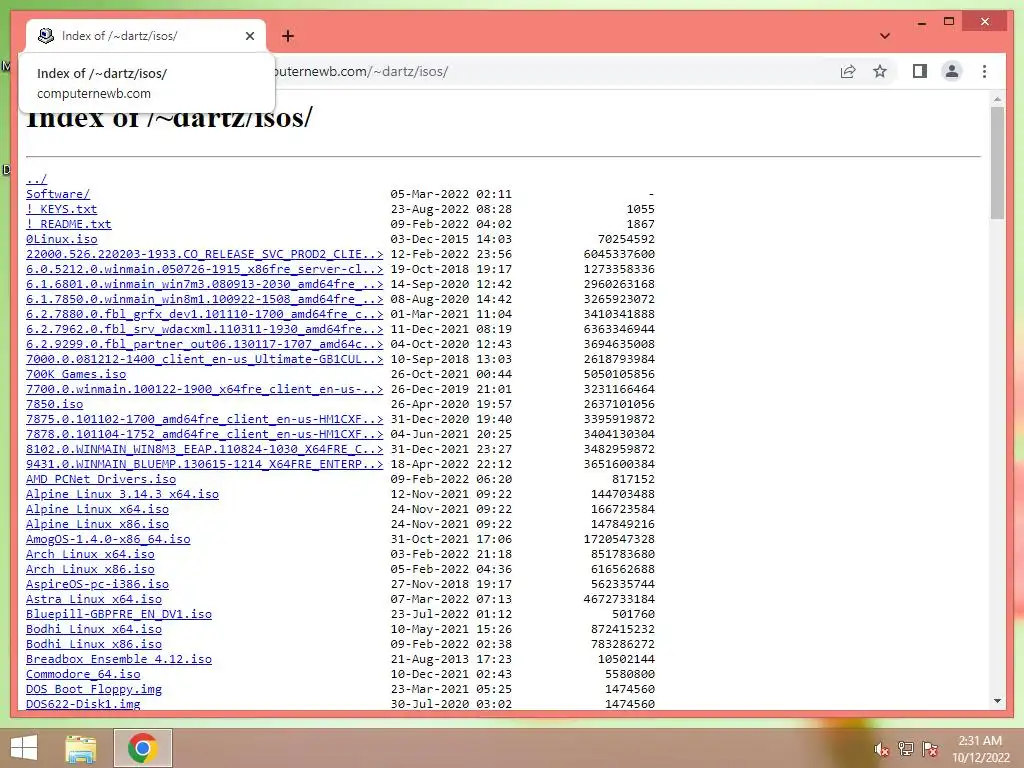Screen dimensions: 1024x768
Task: Download Bodhi_Linux_x64.iso
Action: (x=93, y=630)
